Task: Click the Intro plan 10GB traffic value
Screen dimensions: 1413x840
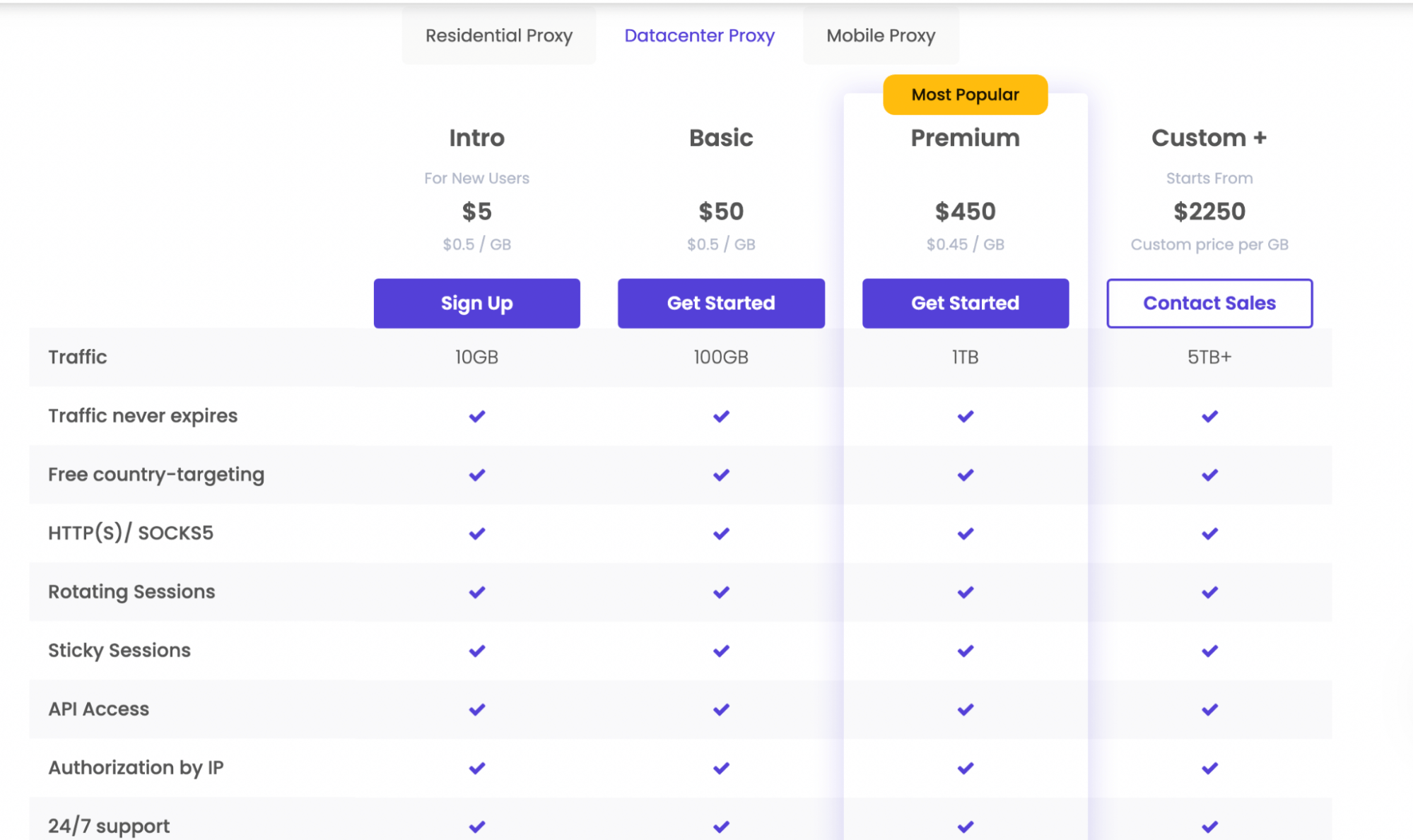Action: click(x=476, y=357)
